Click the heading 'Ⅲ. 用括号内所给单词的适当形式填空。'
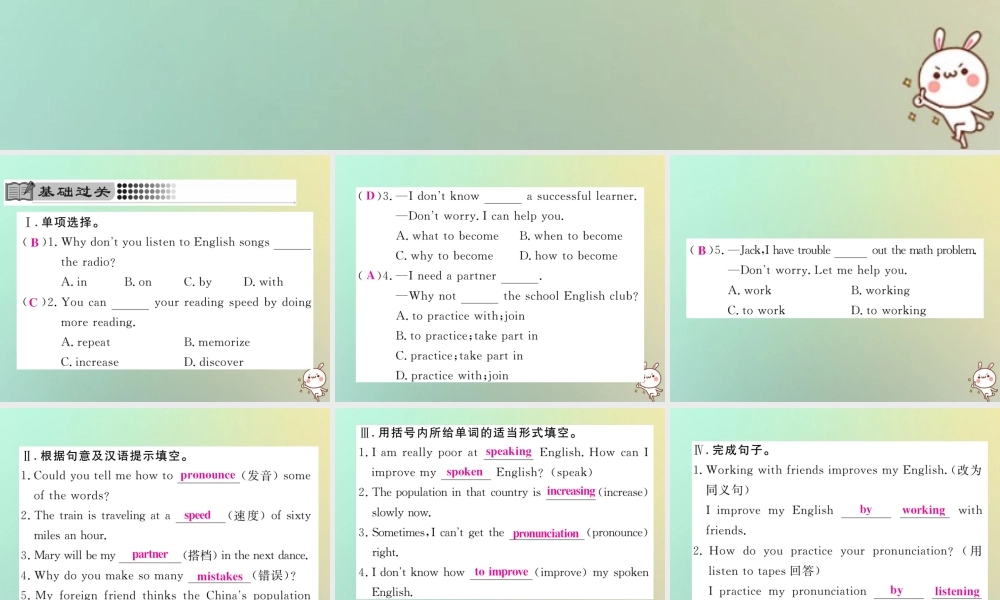Viewport: 1000px width, 600px height. pyautogui.click(x=469, y=433)
